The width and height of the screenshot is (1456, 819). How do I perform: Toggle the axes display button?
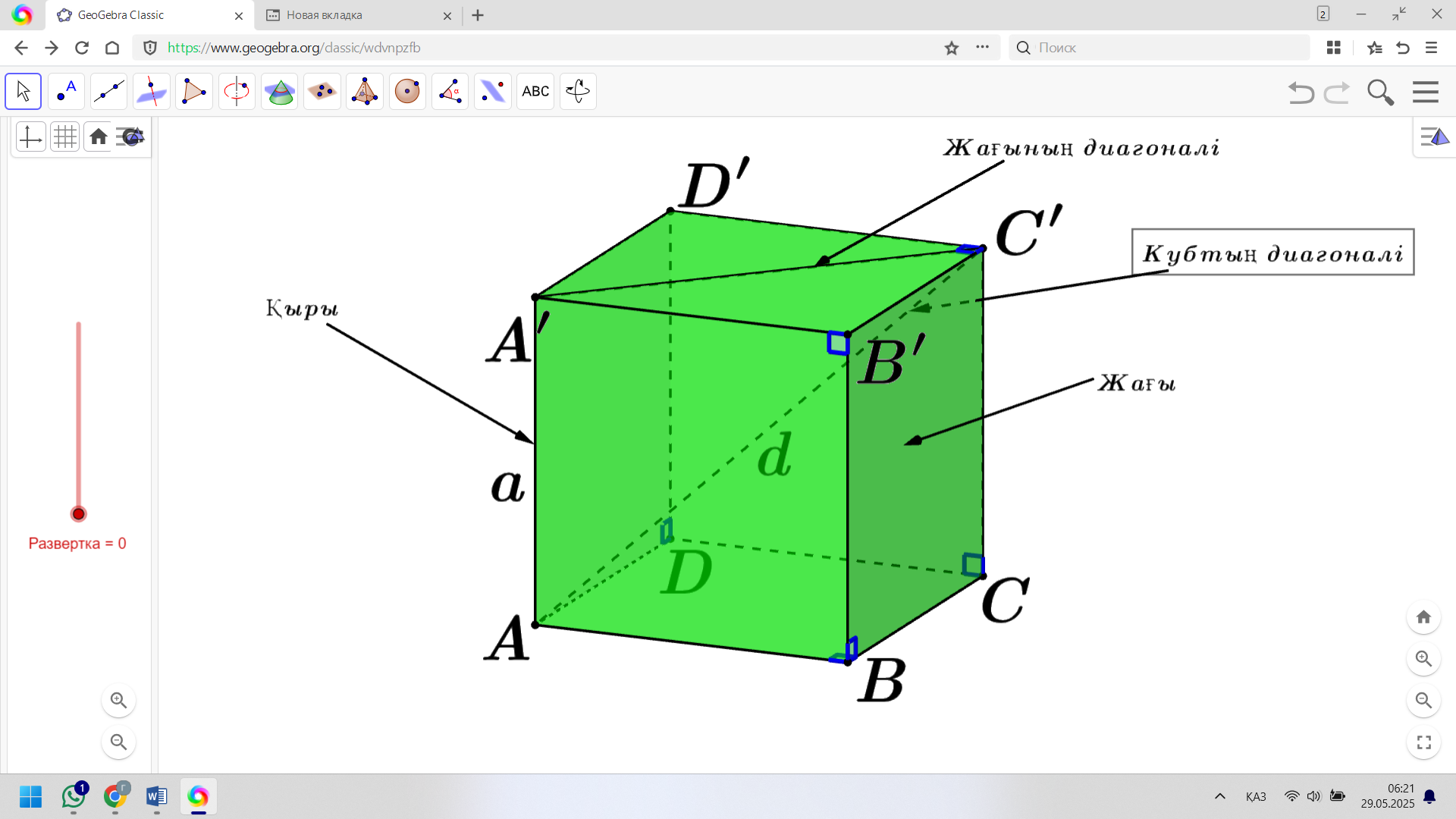pos(30,136)
